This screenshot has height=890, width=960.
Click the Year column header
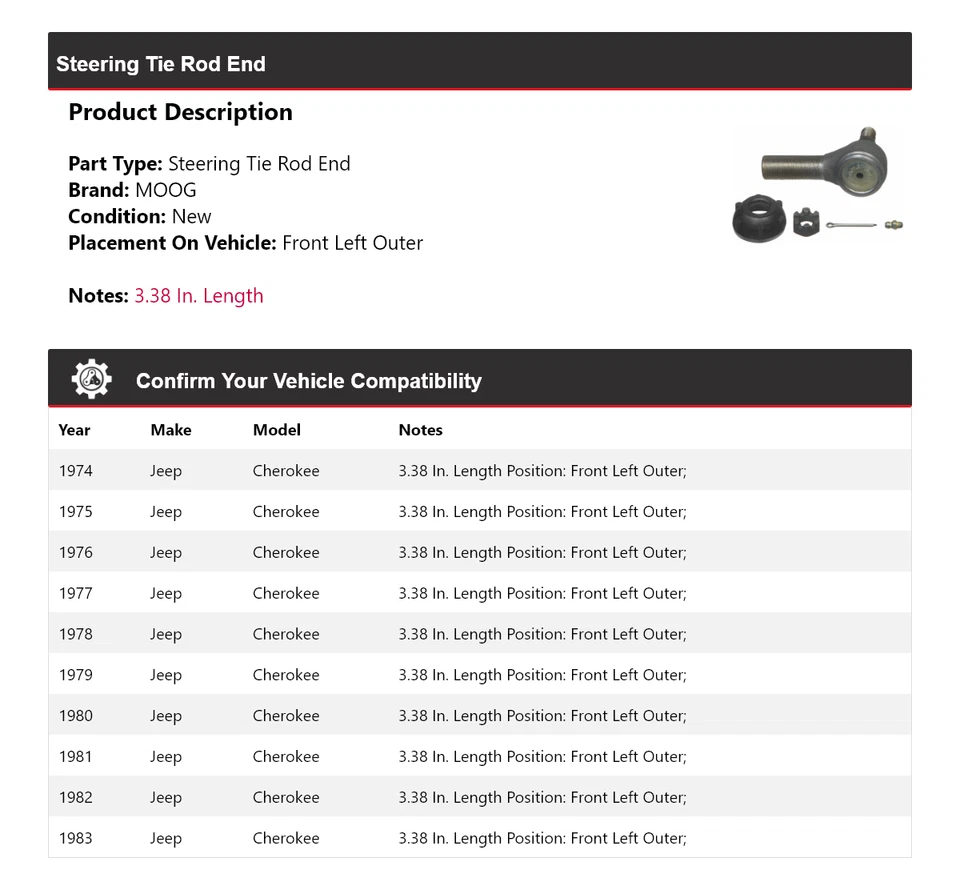(x=74, y=430)
